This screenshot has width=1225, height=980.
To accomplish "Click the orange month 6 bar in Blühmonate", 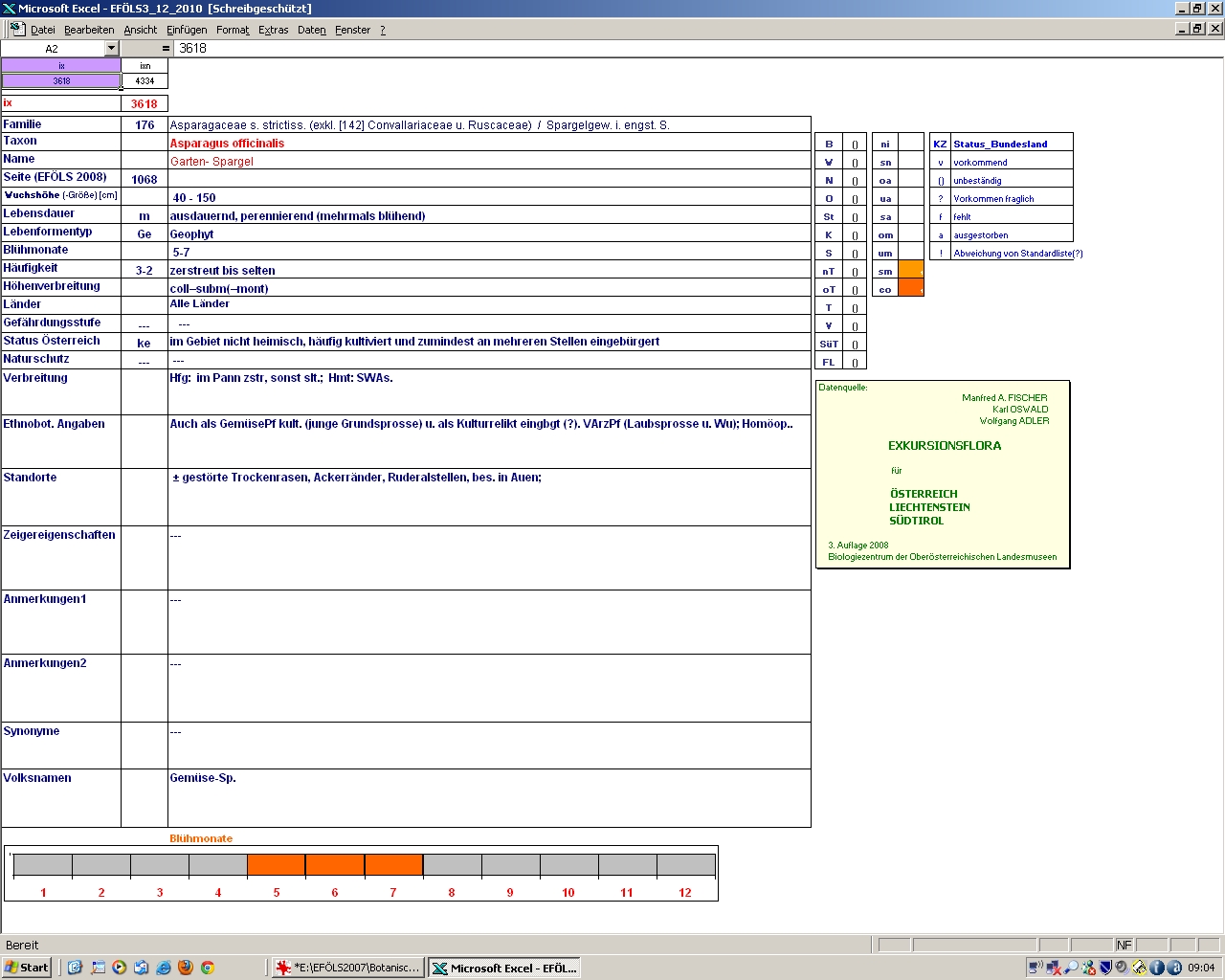I will (335, 865).
